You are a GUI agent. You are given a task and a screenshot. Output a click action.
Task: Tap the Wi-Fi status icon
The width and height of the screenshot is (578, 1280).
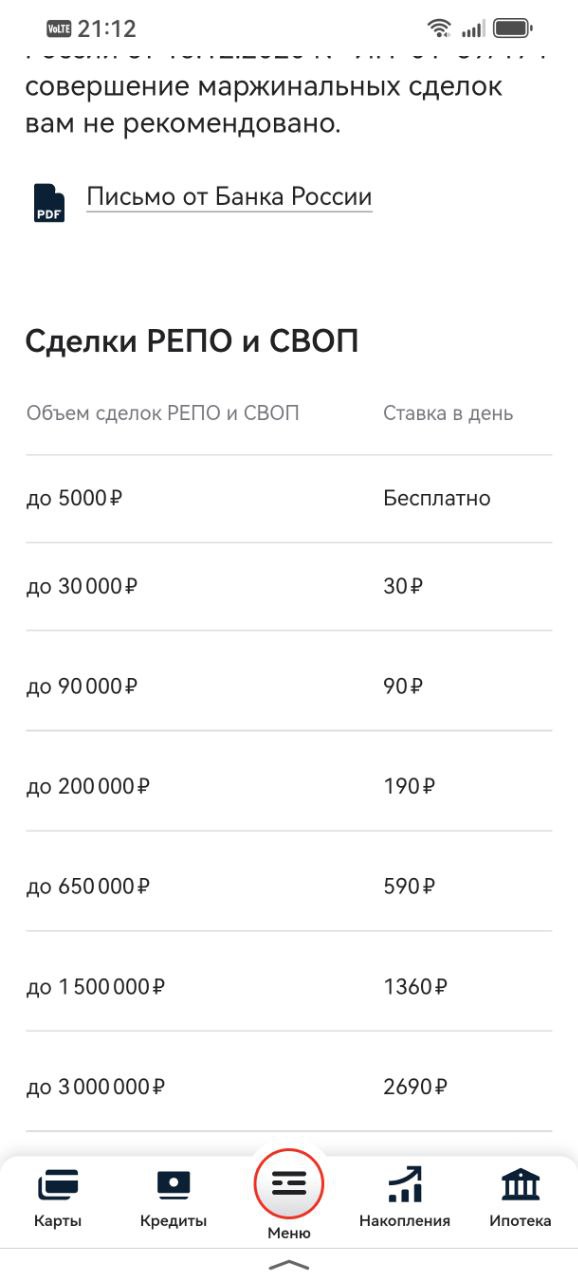438,28
